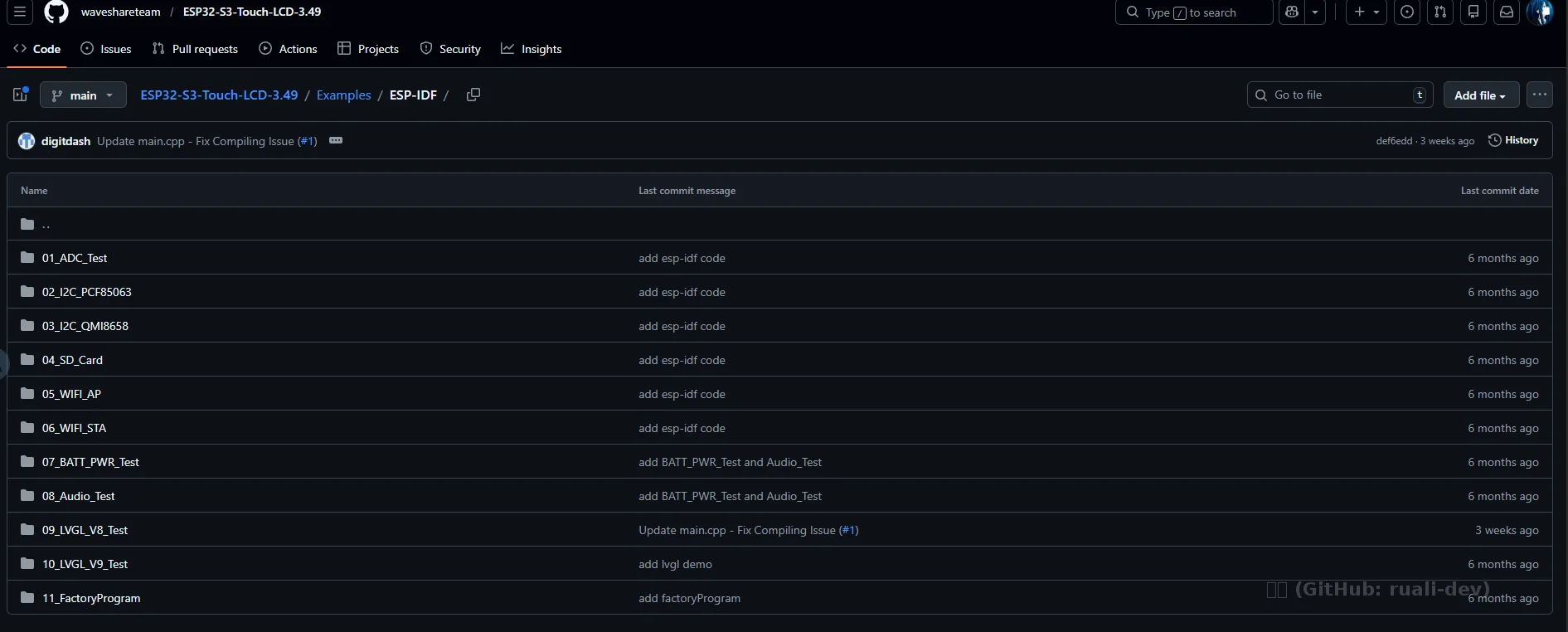Image resolution: width=1568 pixels, height=632 pixels.
Task: Click the GitHub Octocat home logo
Action: pyautogui.click(x=56, y=12)
